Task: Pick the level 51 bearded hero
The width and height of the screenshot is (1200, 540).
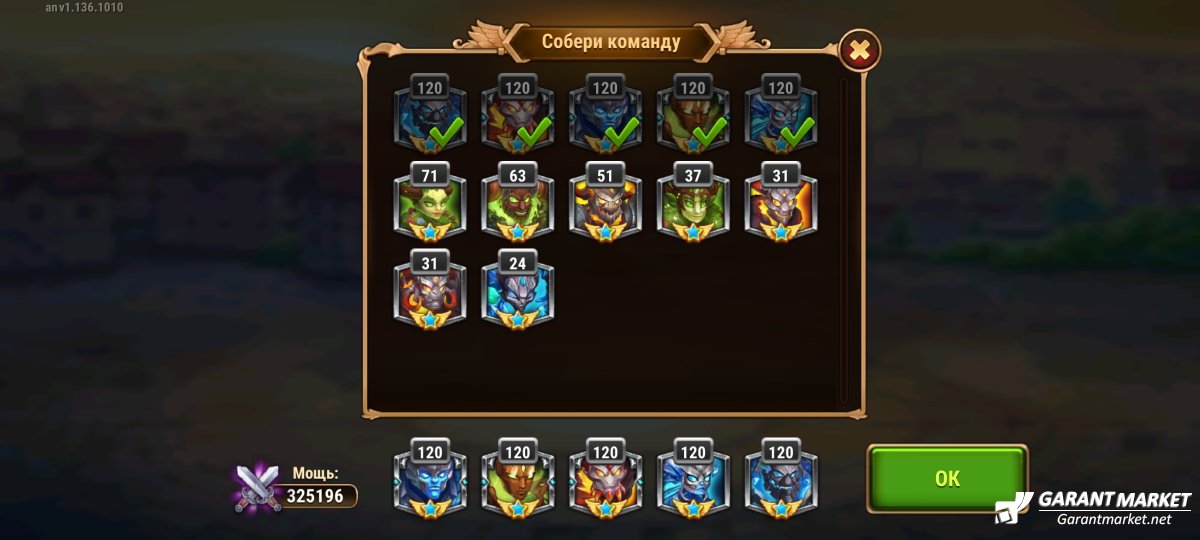Action: pyautogui.click(x=606, y=204)
